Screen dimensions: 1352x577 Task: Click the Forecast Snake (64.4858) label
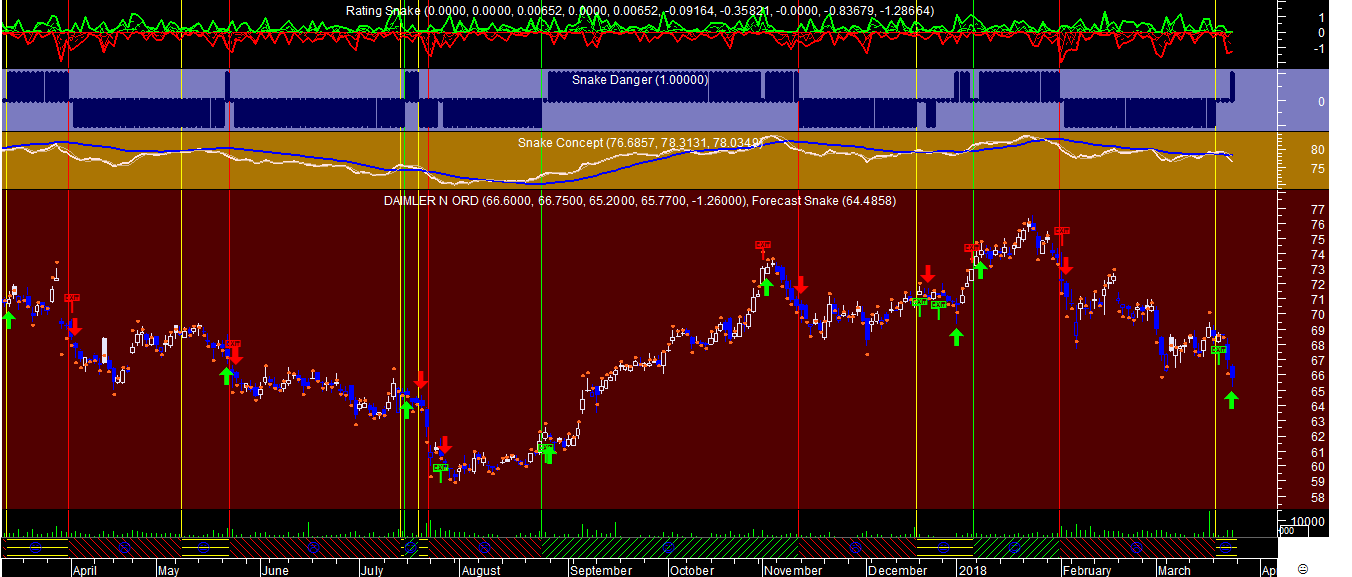pyautogui.click(x=824, y=201)
